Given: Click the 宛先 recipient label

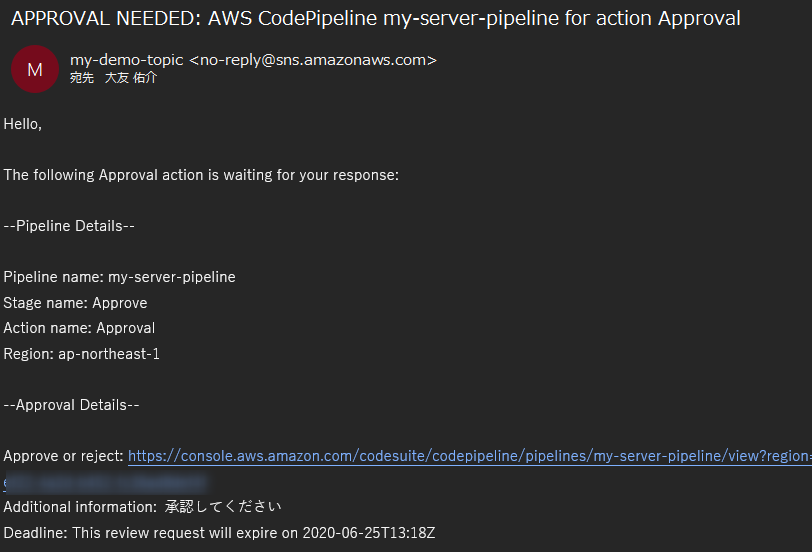Looking at the screenshot, I should (81, 79).
